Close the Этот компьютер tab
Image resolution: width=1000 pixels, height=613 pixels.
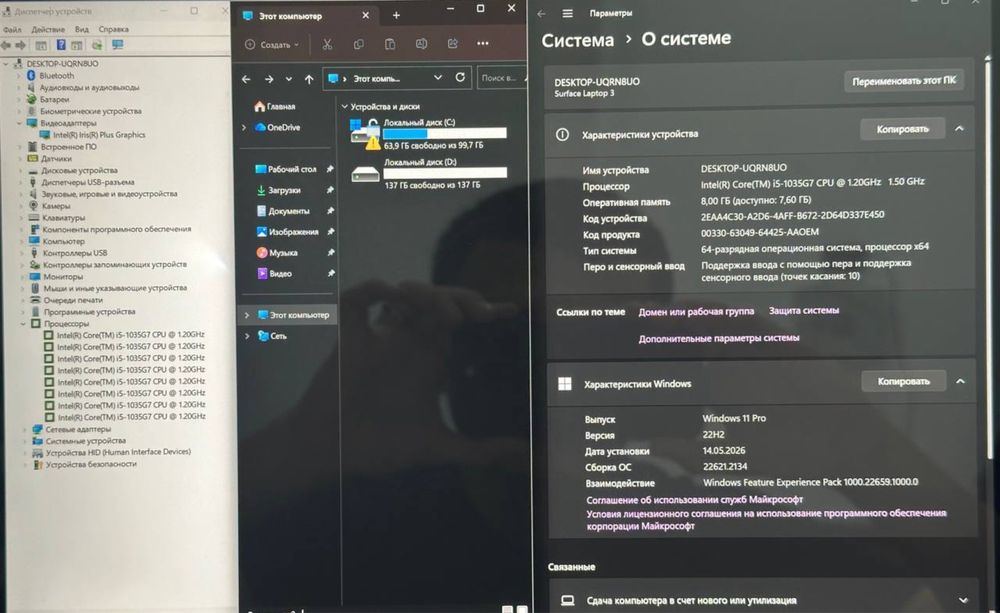click(x=365, y=15)
